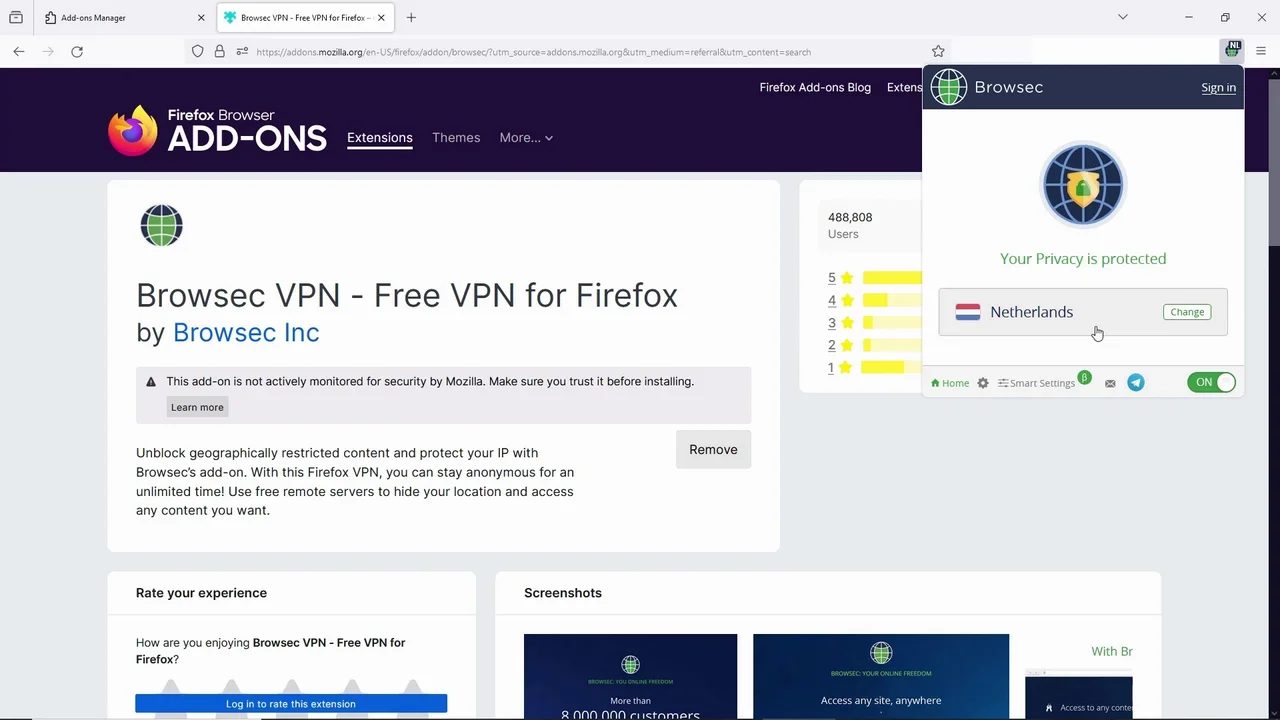Click the Remove add-on button
The width and height of the screenshot is (1280, 720).
pyautogui.click(x=713, y=450)
